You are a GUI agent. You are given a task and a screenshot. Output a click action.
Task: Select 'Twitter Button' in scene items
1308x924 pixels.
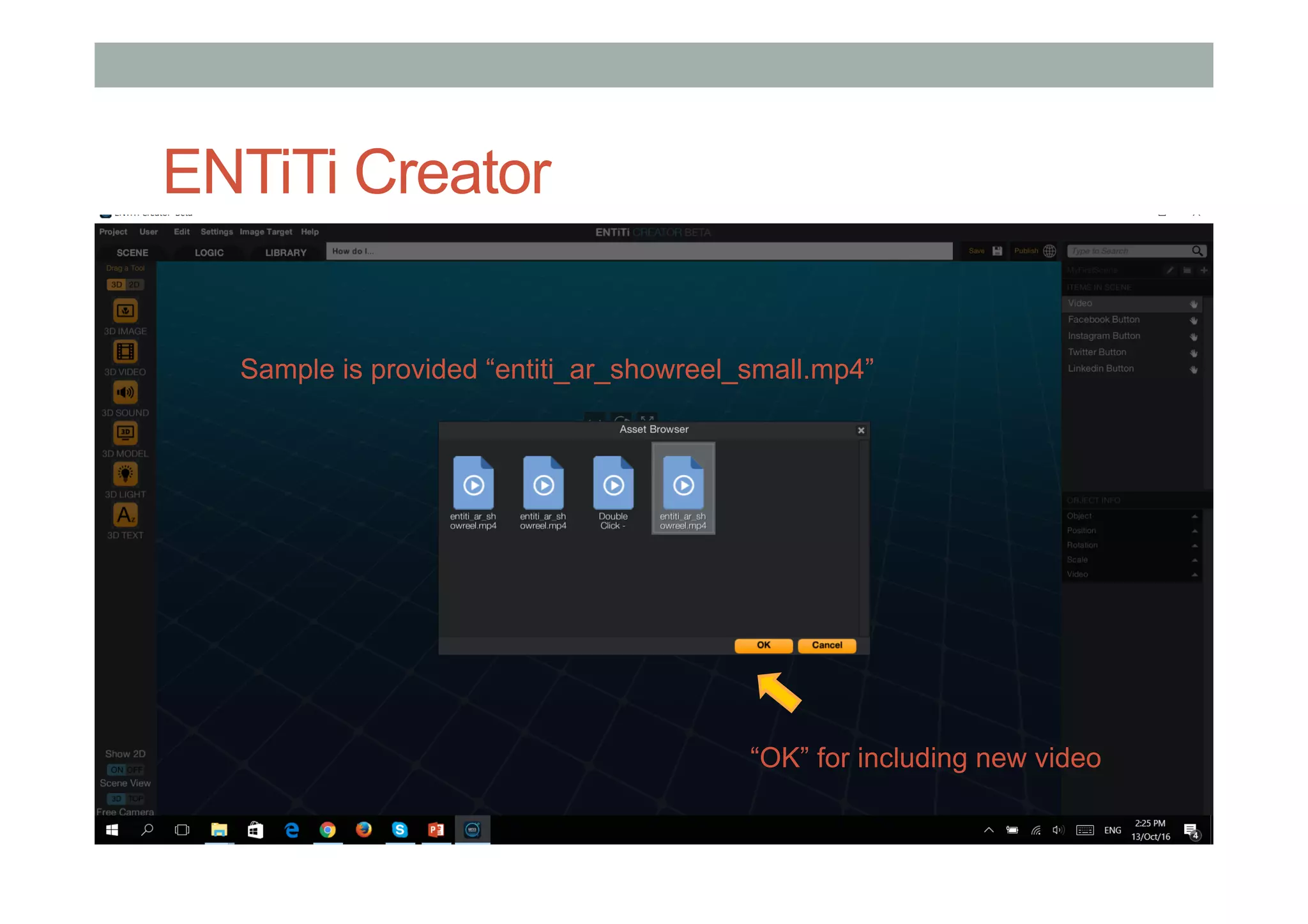[x=1097, y=352]
